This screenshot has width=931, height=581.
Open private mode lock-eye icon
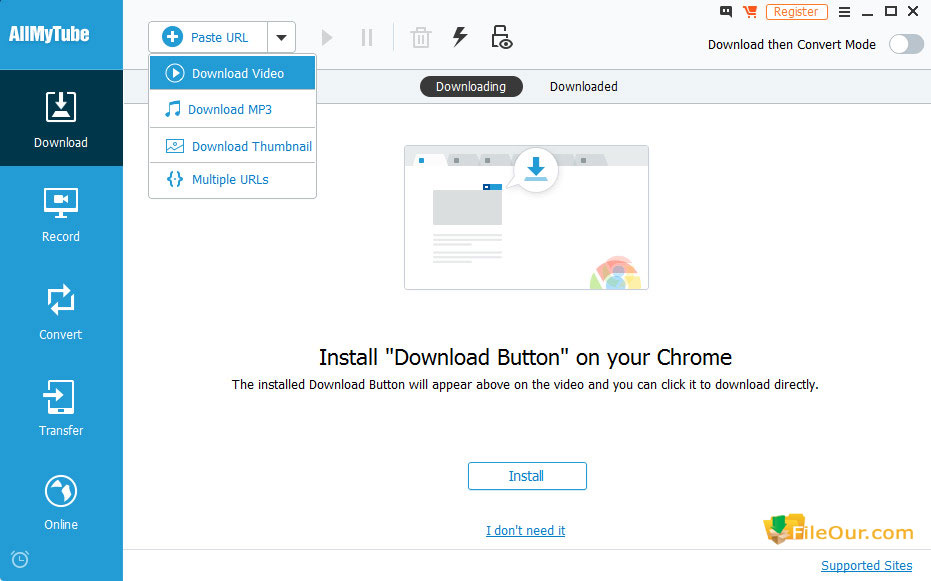pos(502,37)
